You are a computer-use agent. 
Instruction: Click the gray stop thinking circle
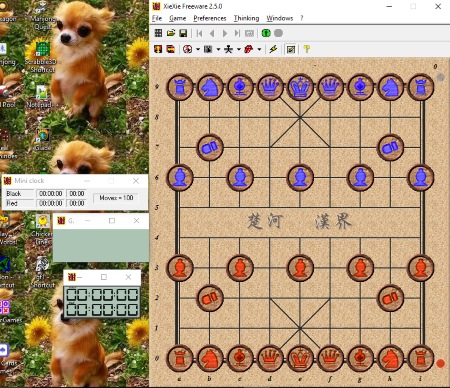(x=278, y=33)
